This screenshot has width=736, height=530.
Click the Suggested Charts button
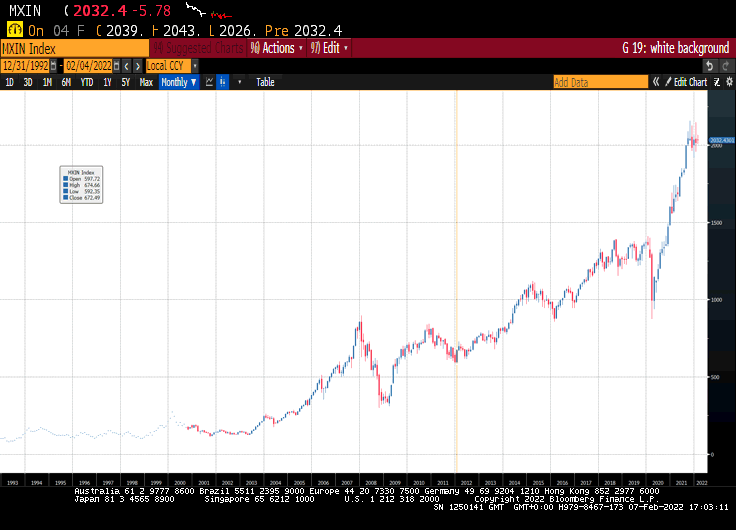coord(198,48)
